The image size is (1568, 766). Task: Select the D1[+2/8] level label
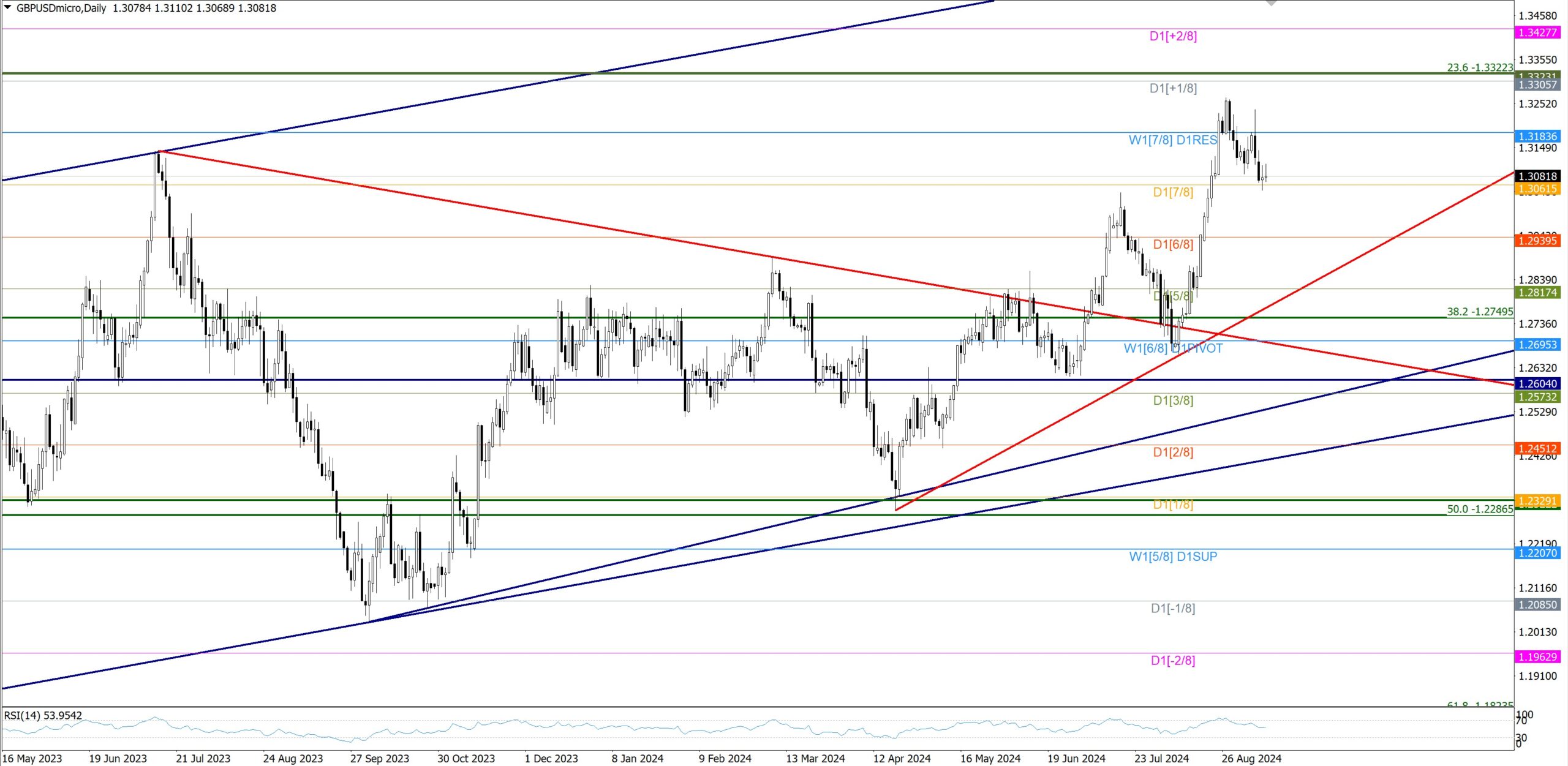[x=1173, y=36]
